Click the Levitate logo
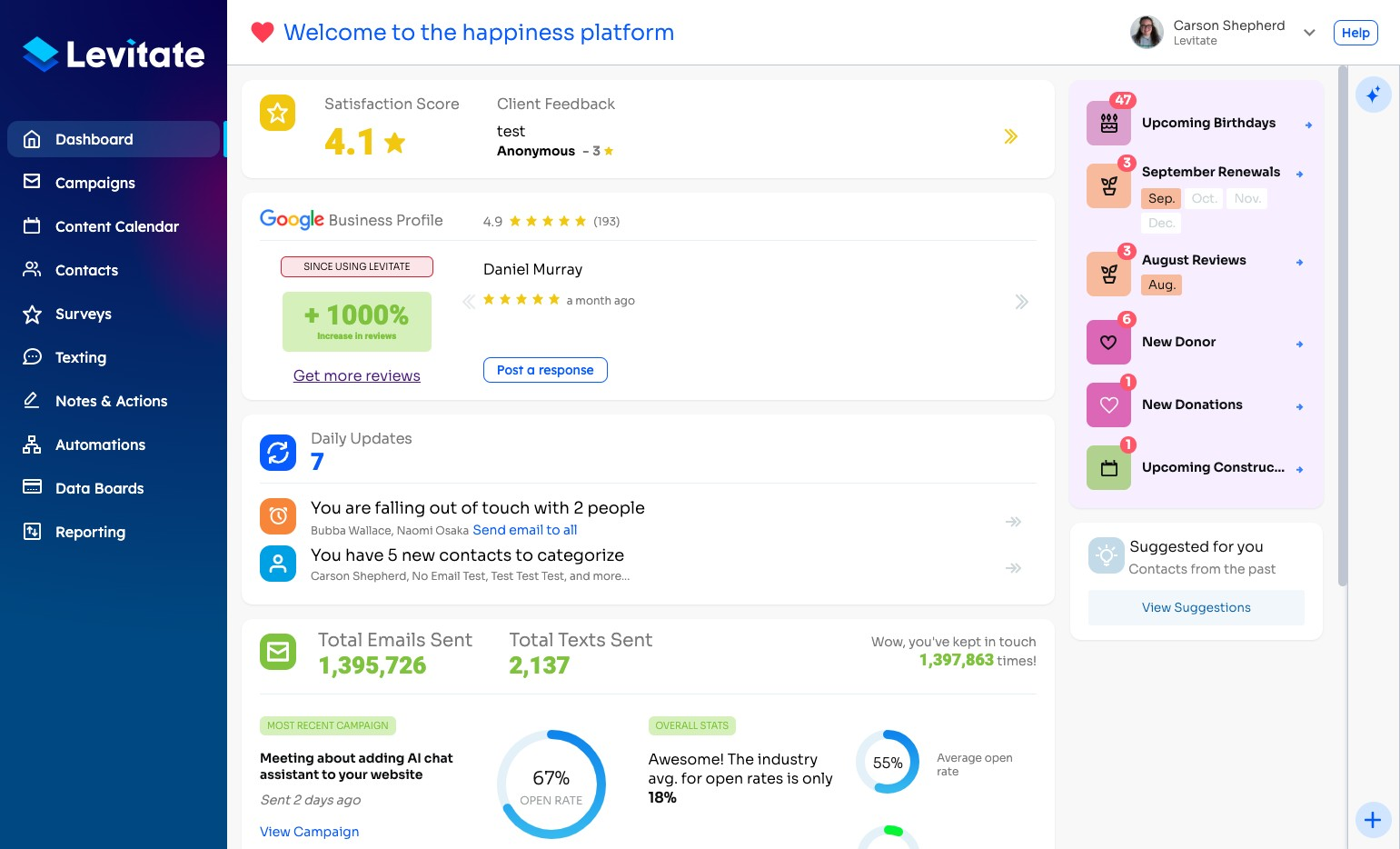1400x849 pixels. [x=114, y=55]
